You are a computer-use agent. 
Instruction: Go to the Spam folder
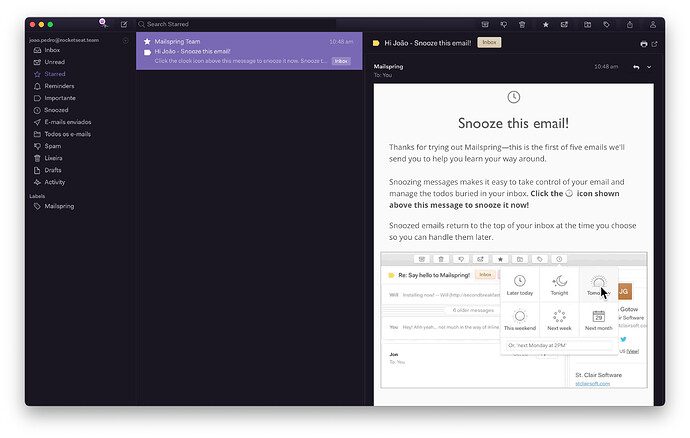pos(52,146)
